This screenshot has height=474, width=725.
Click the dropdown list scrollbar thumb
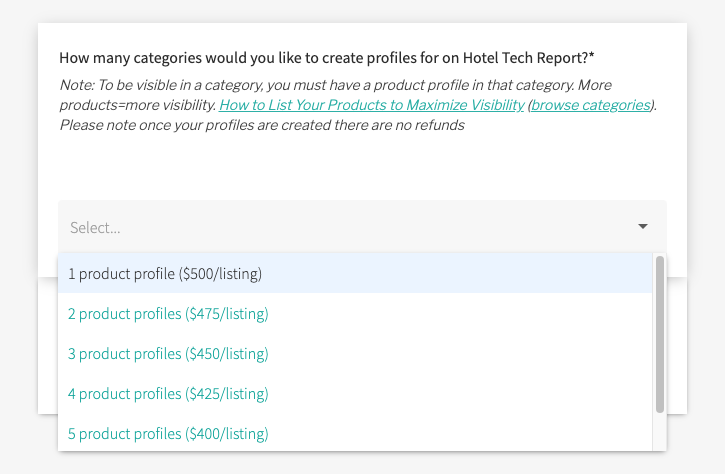pos(660,334)
